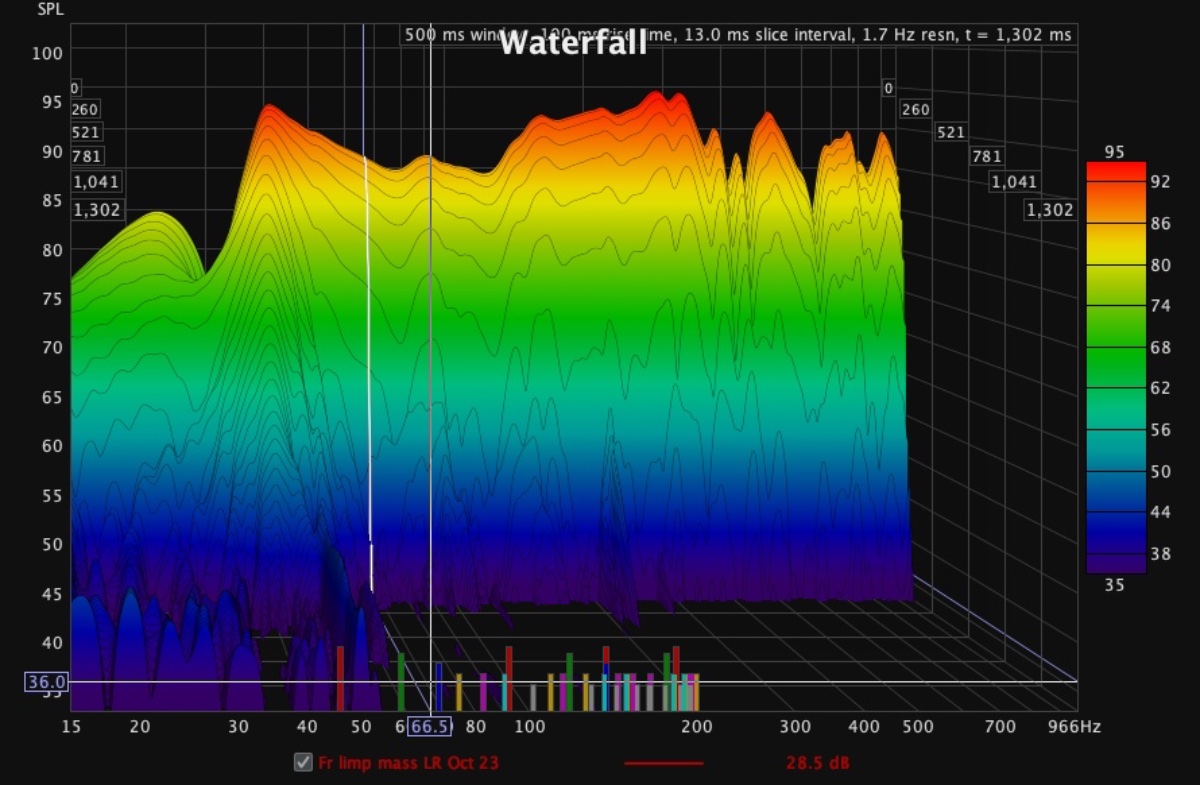
Task: Click the 521 time label on right
Action: point(951,132)
